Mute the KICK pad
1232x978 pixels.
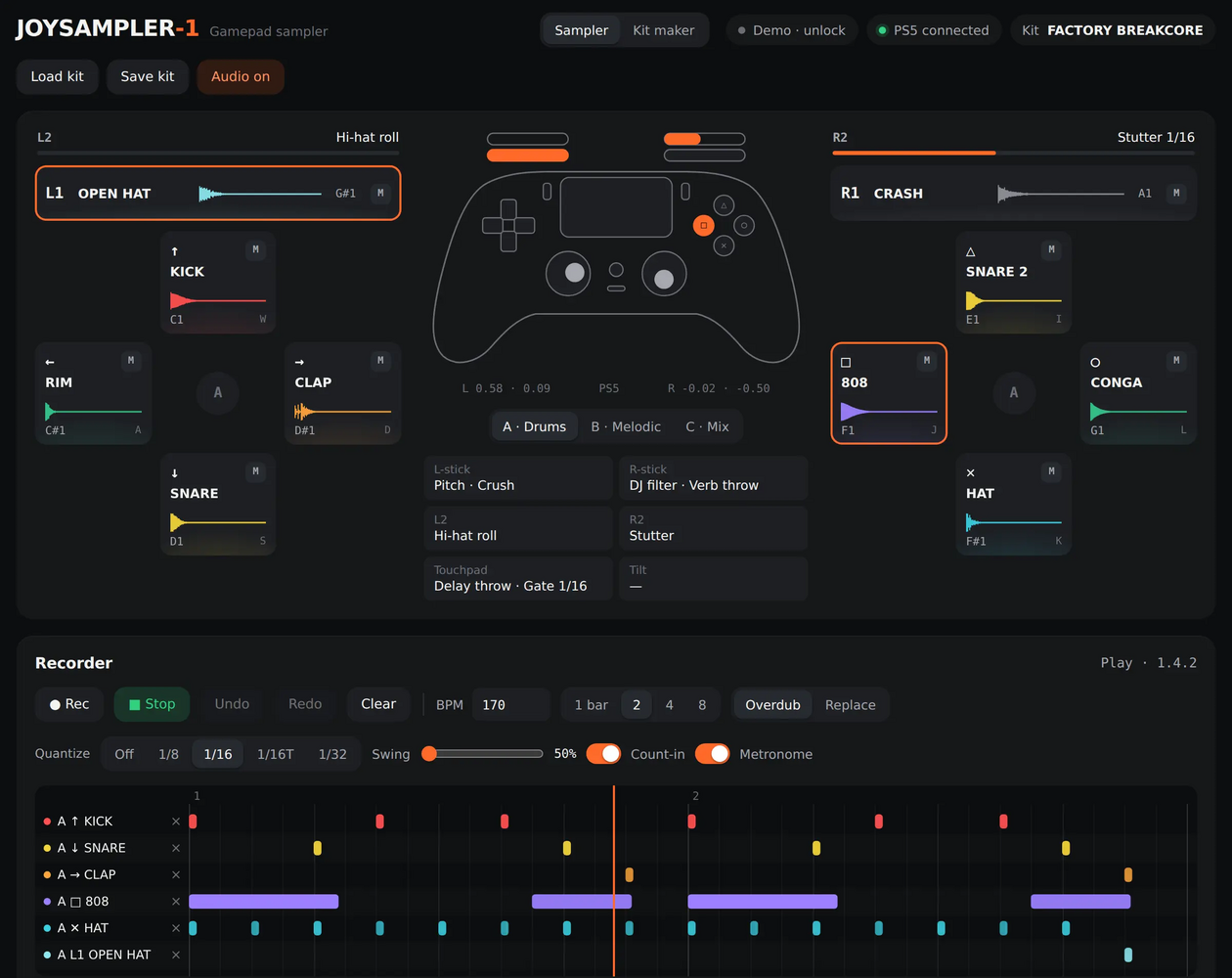coord(256,250)
